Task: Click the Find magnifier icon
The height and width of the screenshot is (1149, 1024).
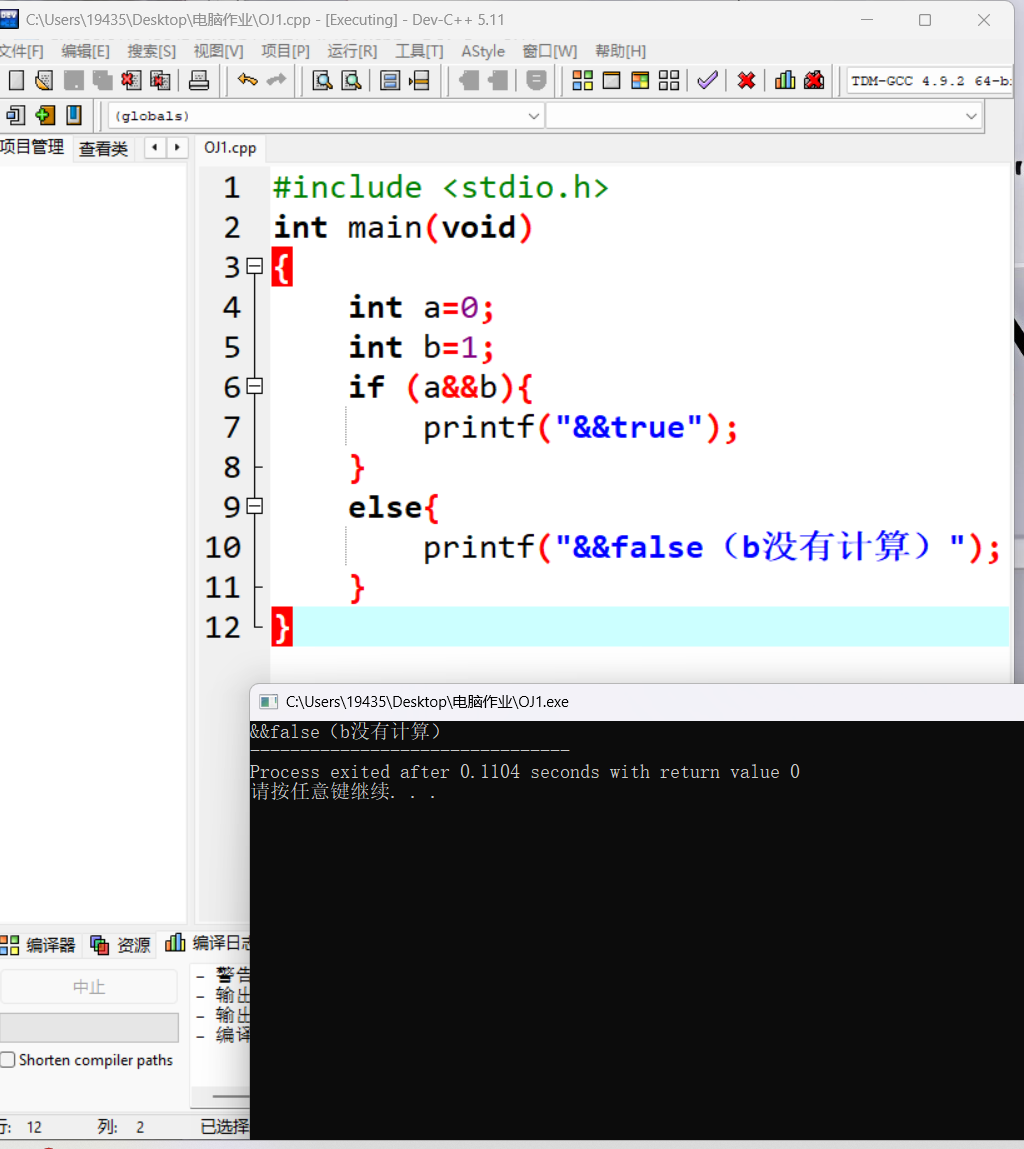Action: (323, 80)
